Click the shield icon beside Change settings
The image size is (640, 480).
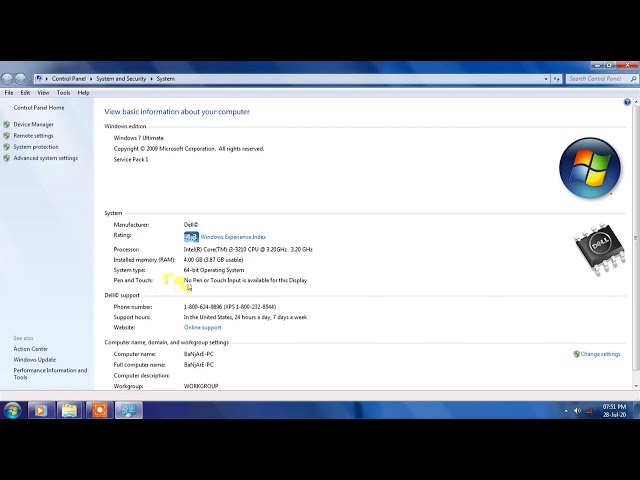click(x=576, y=354)
